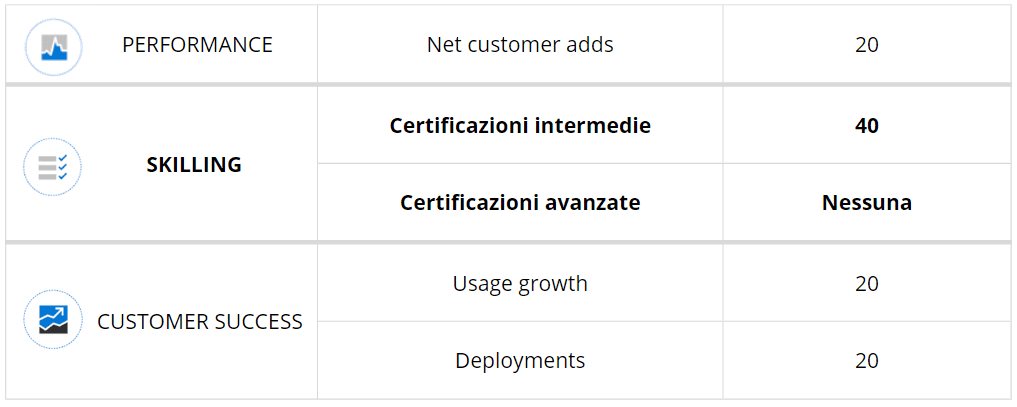Select the CUSTOMER SUCCESS category label
Image resolution: width=1017 pixels, height=407 pixels.
click(200, 322)
